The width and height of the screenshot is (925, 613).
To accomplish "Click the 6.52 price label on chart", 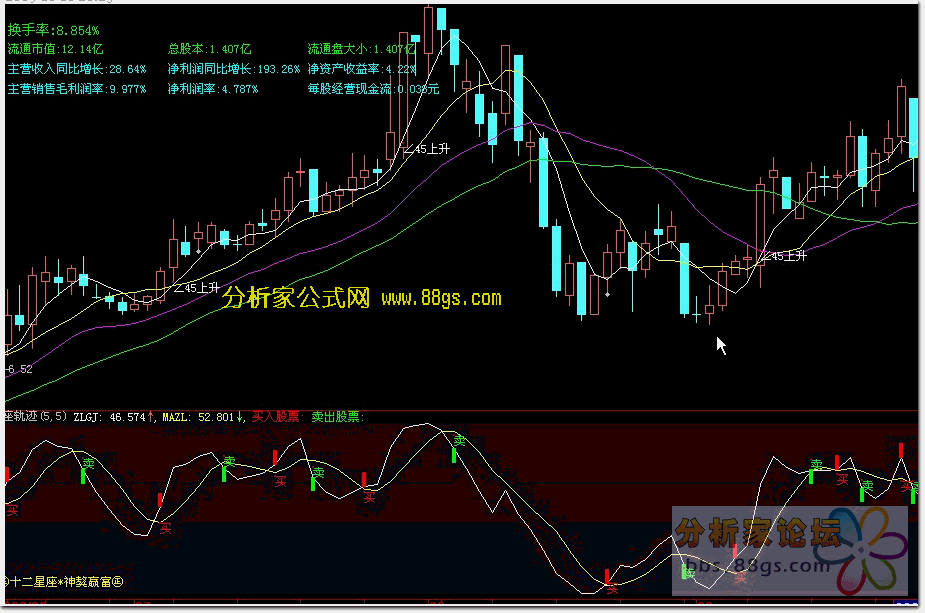I will pyautogui.click(x=19, y=369).
